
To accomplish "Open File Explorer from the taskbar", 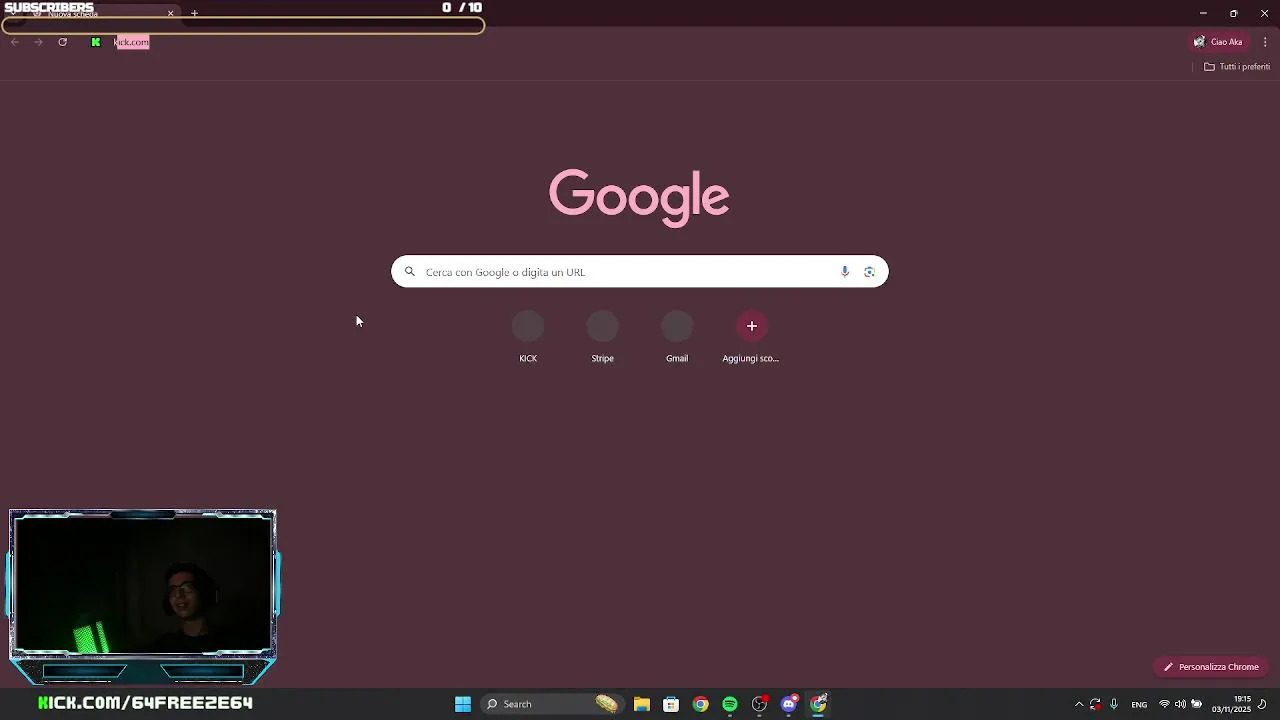I will (x=642, y=704).
